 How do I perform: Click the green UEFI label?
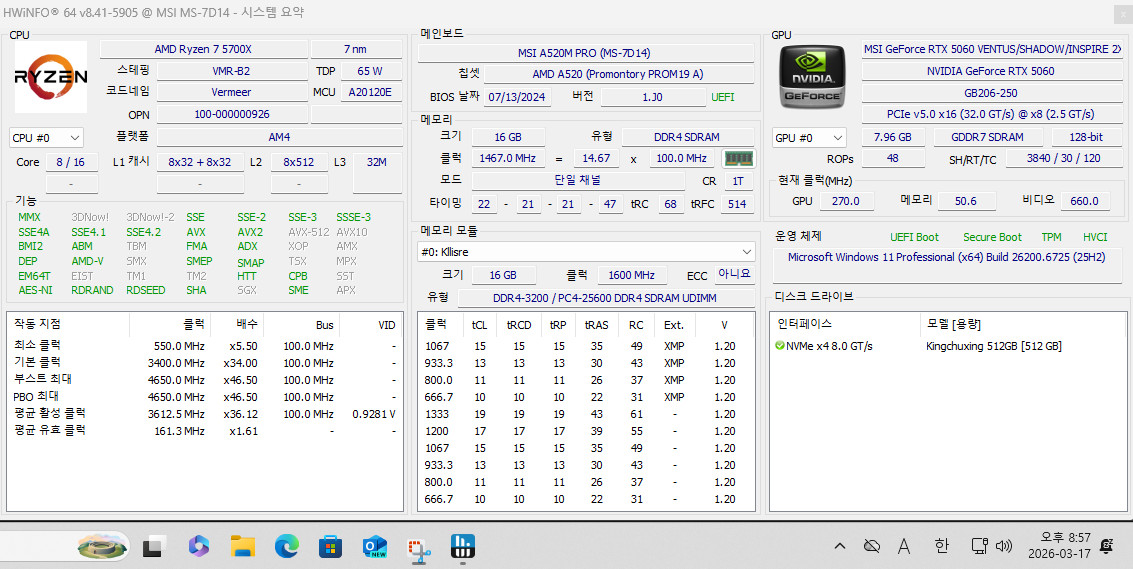723,97
